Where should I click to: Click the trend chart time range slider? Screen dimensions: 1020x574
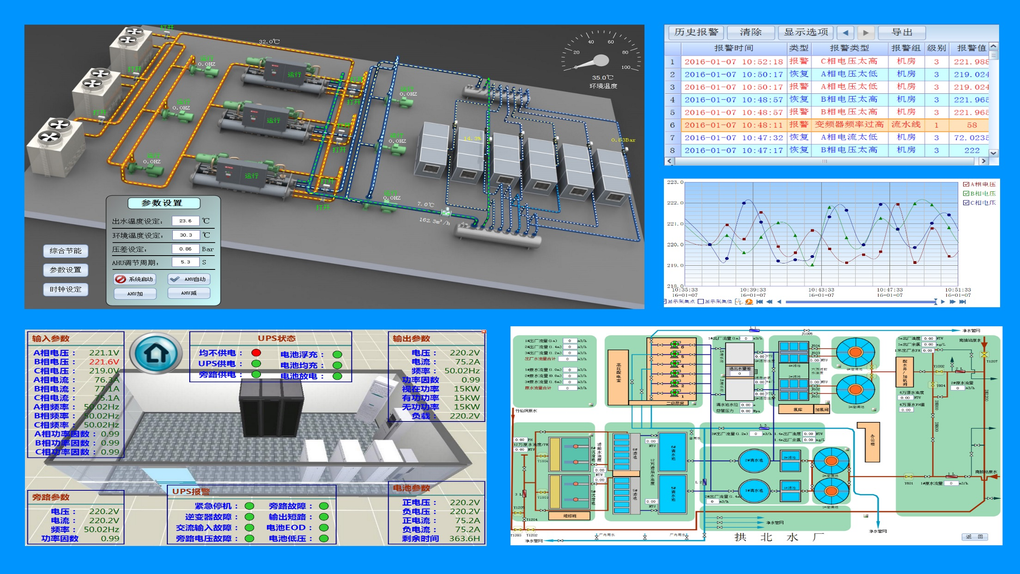[x=861, y=302]
